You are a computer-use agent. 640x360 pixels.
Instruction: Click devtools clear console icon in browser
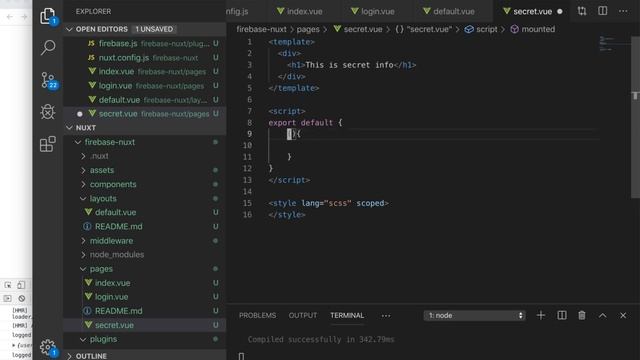point(22,298)
